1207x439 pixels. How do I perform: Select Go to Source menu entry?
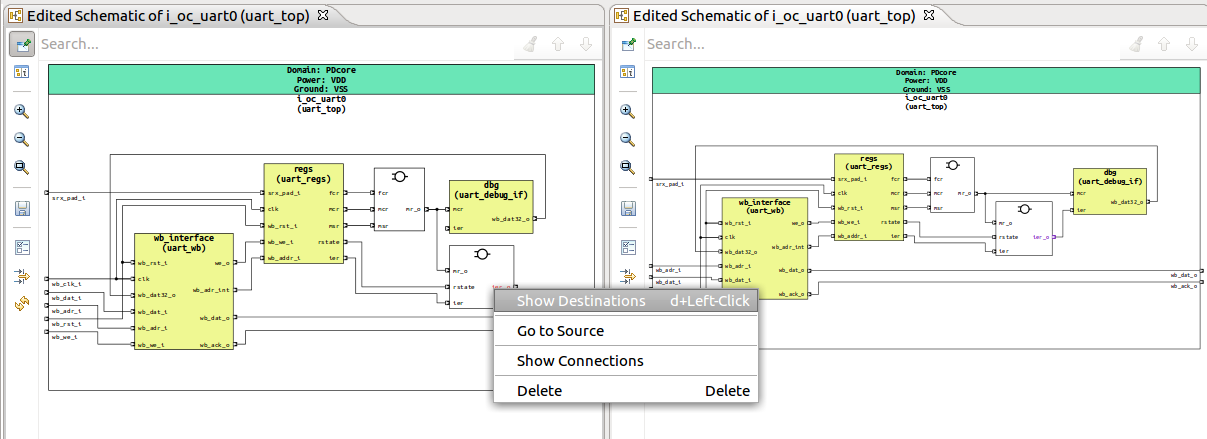[560, 331]
